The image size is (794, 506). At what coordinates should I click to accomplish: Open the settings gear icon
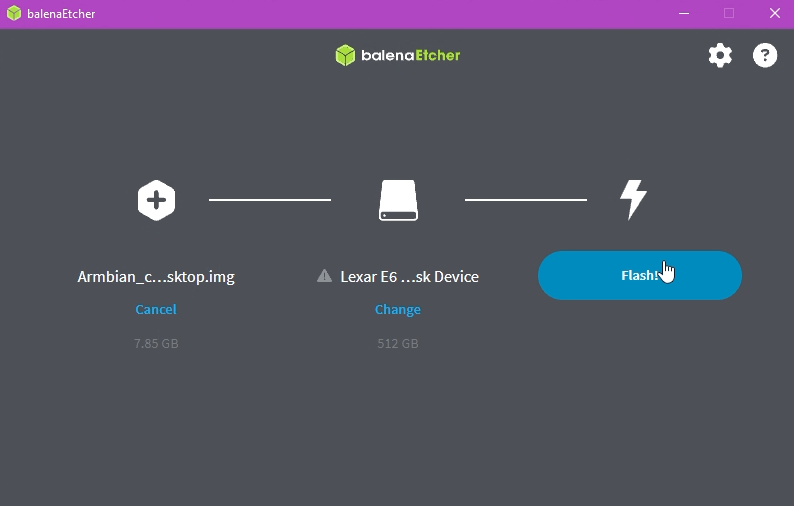(x=720, y=55)
